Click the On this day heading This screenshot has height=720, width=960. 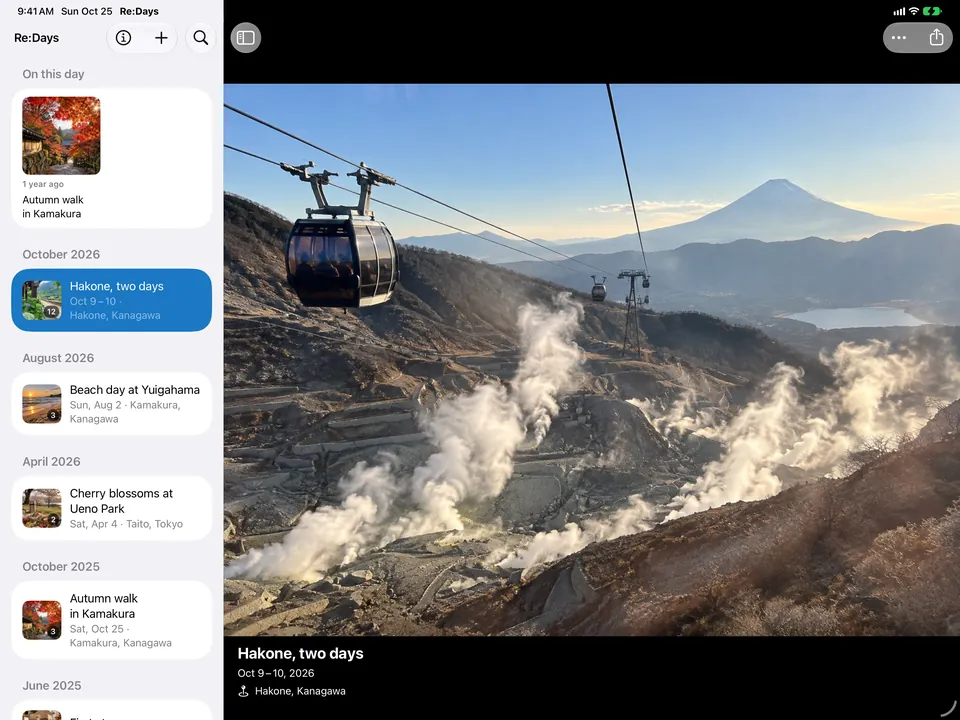(x=53, y=74)
